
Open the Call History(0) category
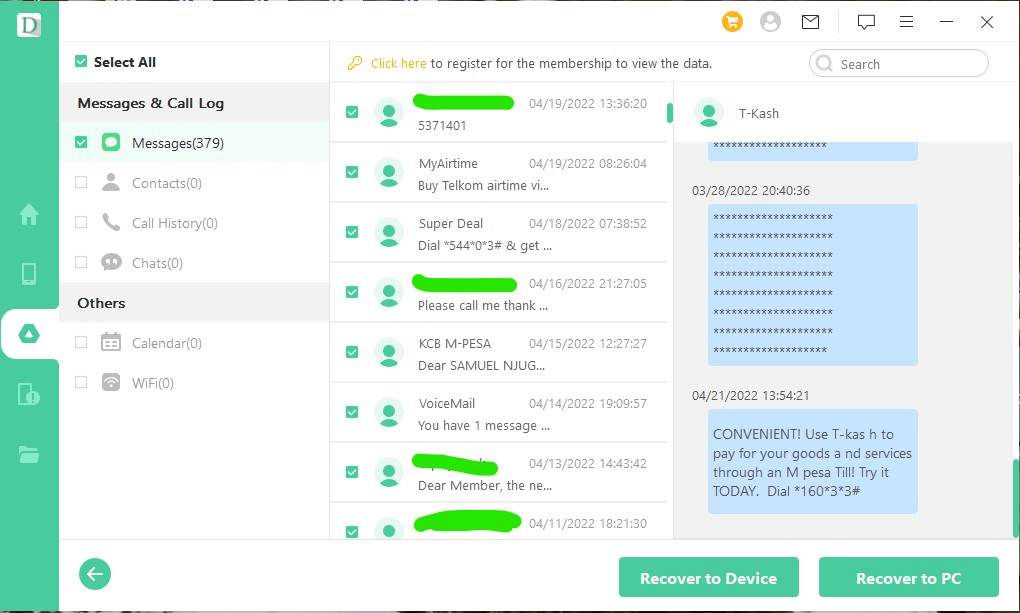click(x=194, y=223)
